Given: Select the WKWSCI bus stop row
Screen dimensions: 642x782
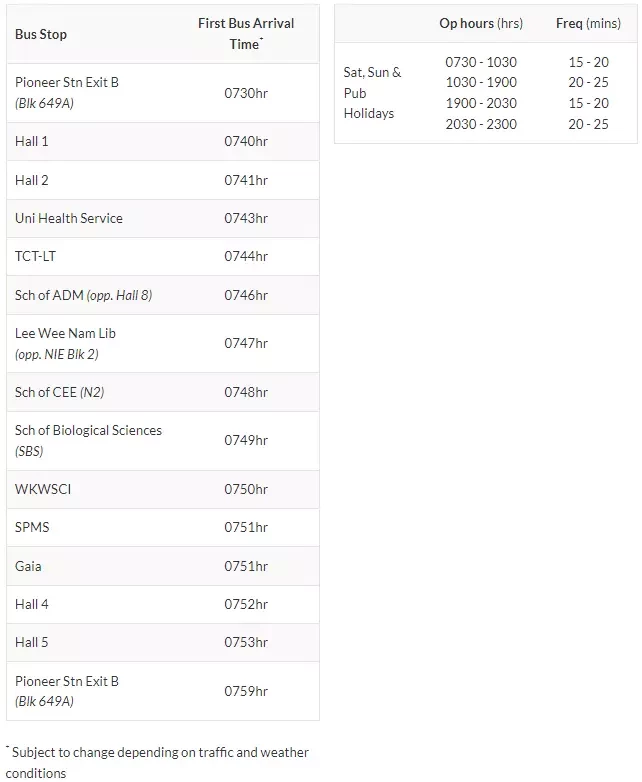Looking at the screenshot, I should click(163, 489).
